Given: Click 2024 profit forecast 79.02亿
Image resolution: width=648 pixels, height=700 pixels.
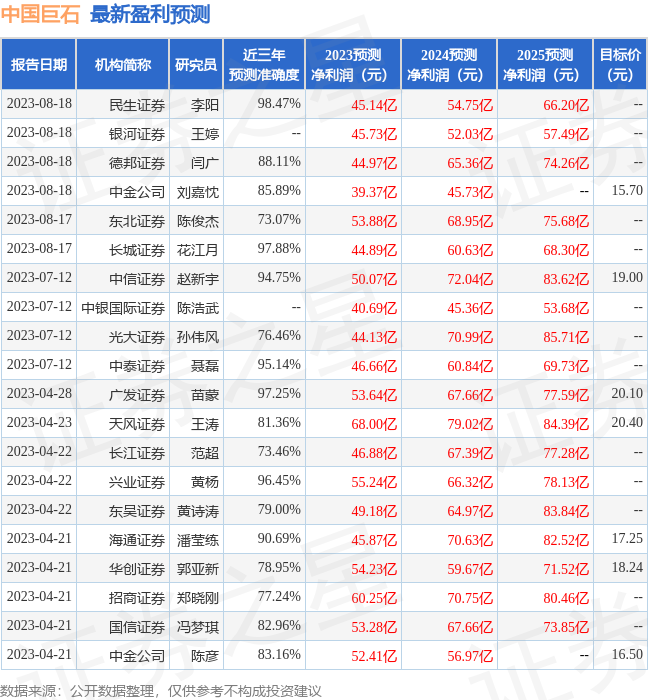Looking at the screenshot, I should (470, 424).
